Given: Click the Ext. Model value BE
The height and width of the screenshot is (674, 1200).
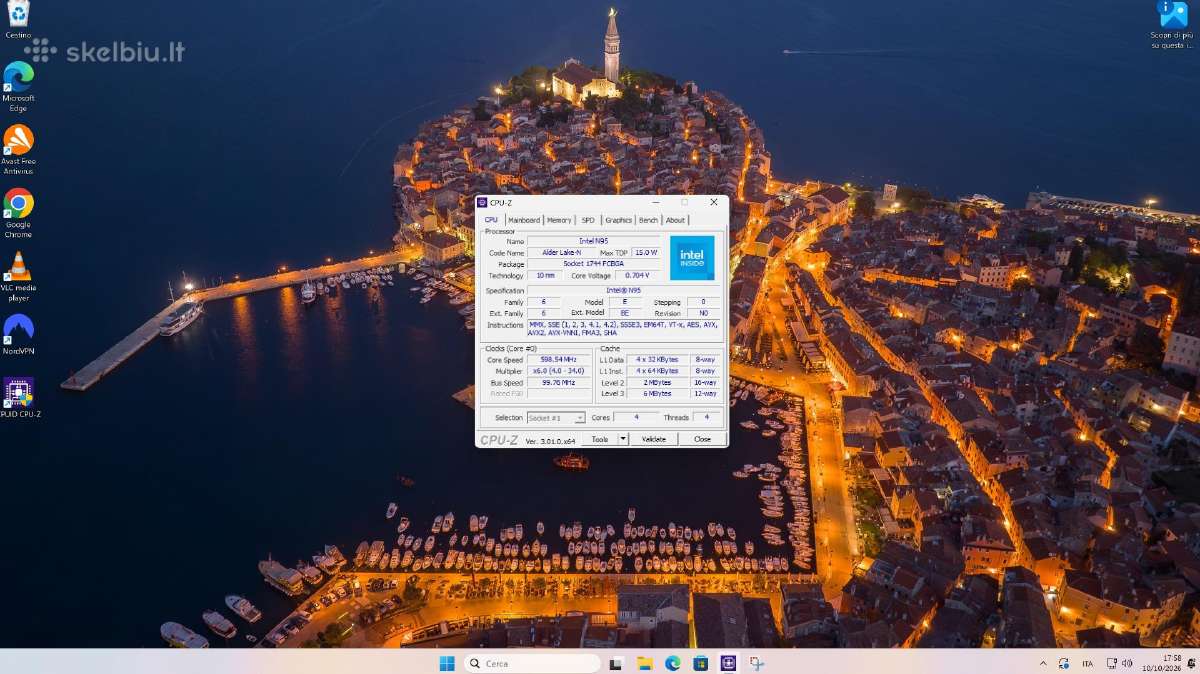Looking at the screenshot, I should (625, 313).
